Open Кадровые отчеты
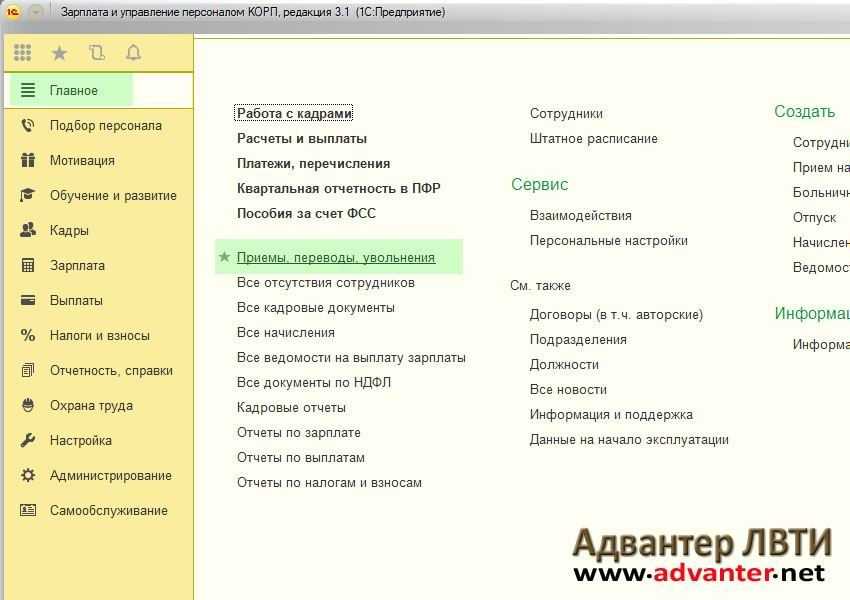 coord(291,408)
